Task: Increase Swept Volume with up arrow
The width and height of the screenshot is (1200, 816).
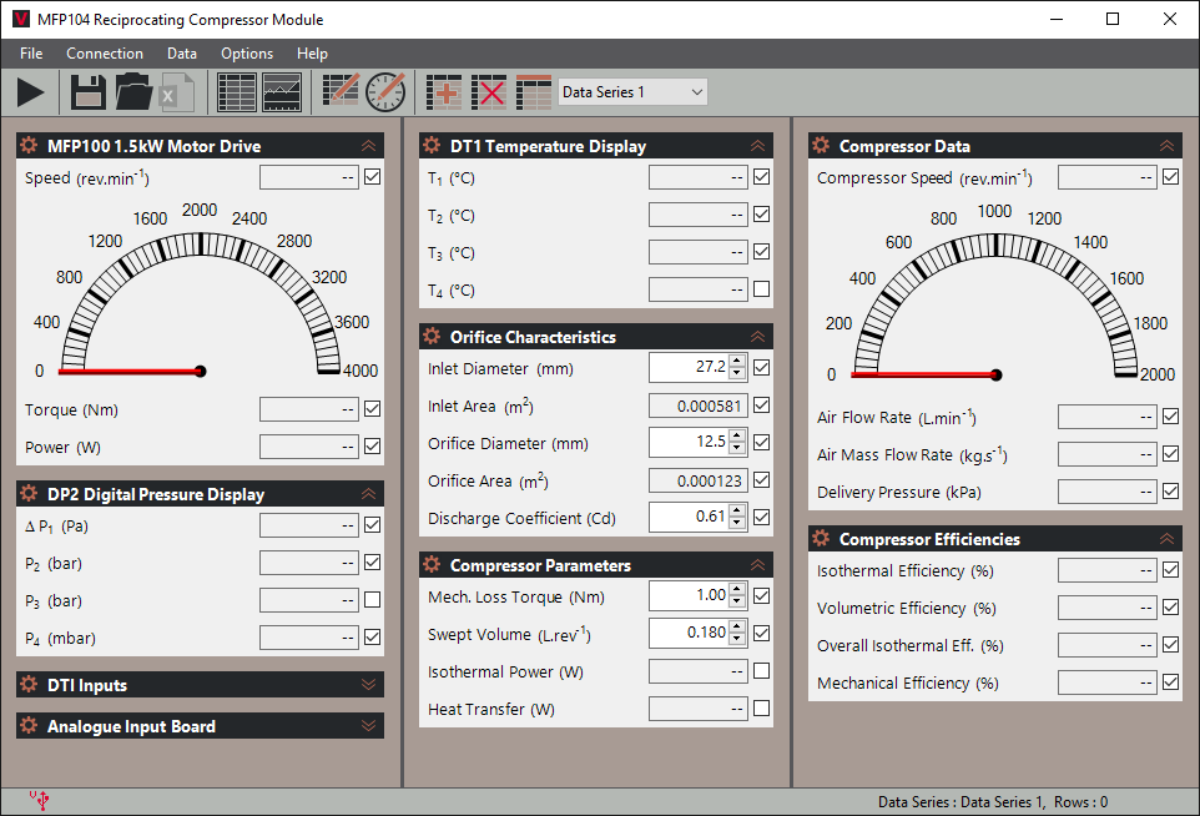Action: click(738, 626)
